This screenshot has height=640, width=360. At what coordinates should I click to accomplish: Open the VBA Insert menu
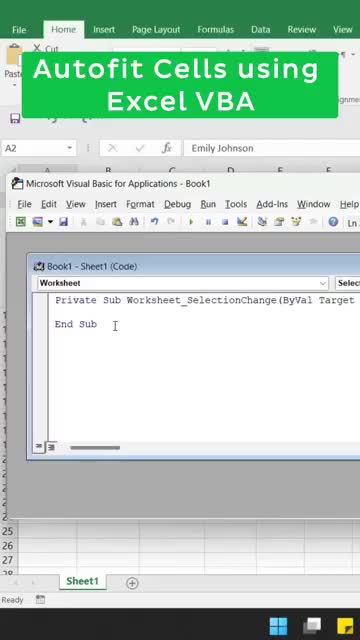coord(106,204)
